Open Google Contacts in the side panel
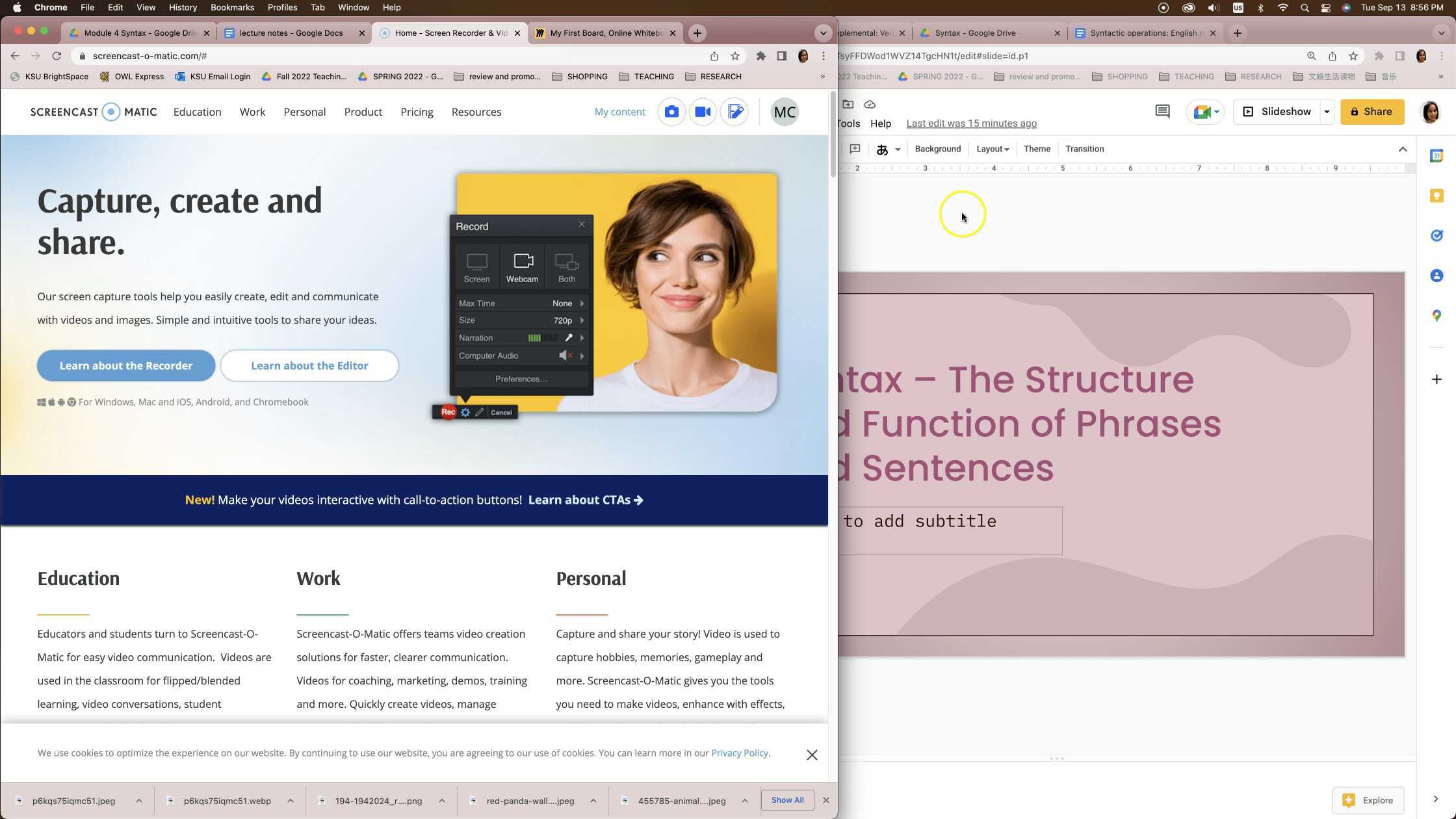1456x819 pixels. click(1436, 275)
